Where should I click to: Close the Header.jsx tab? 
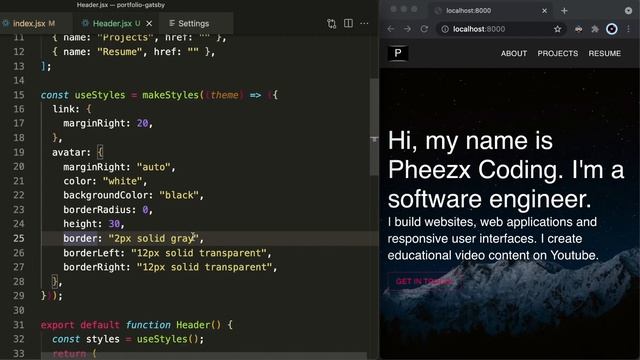coord(149,24)
